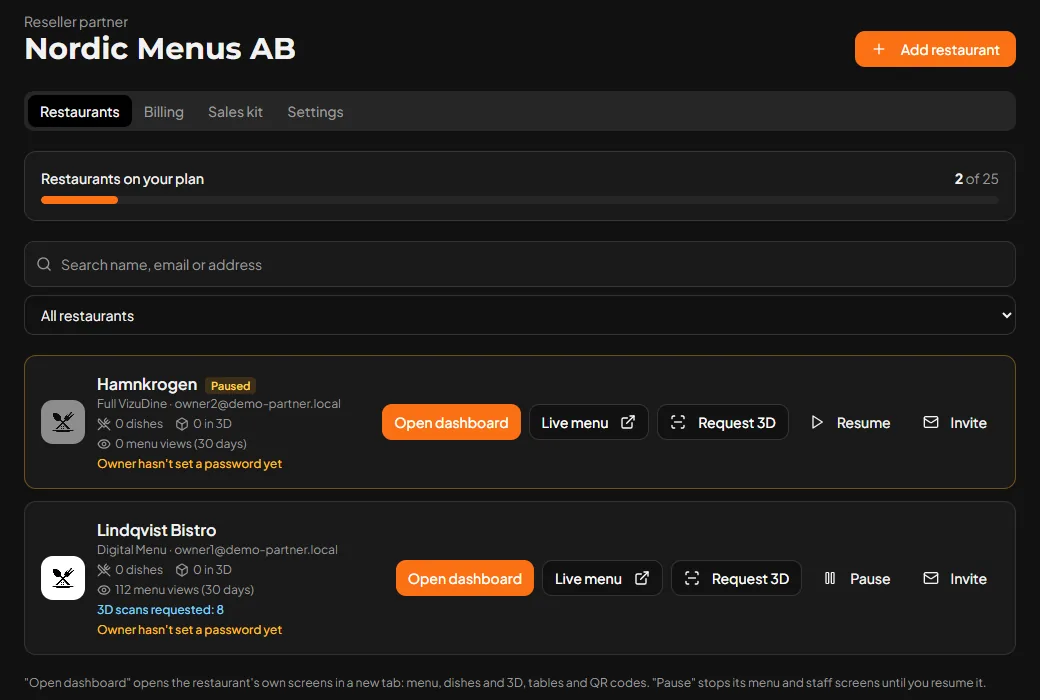Click the '3D scans requested: 8' text
The width and height of the screenshot is (1040, 700).
[x=161, y=609]
